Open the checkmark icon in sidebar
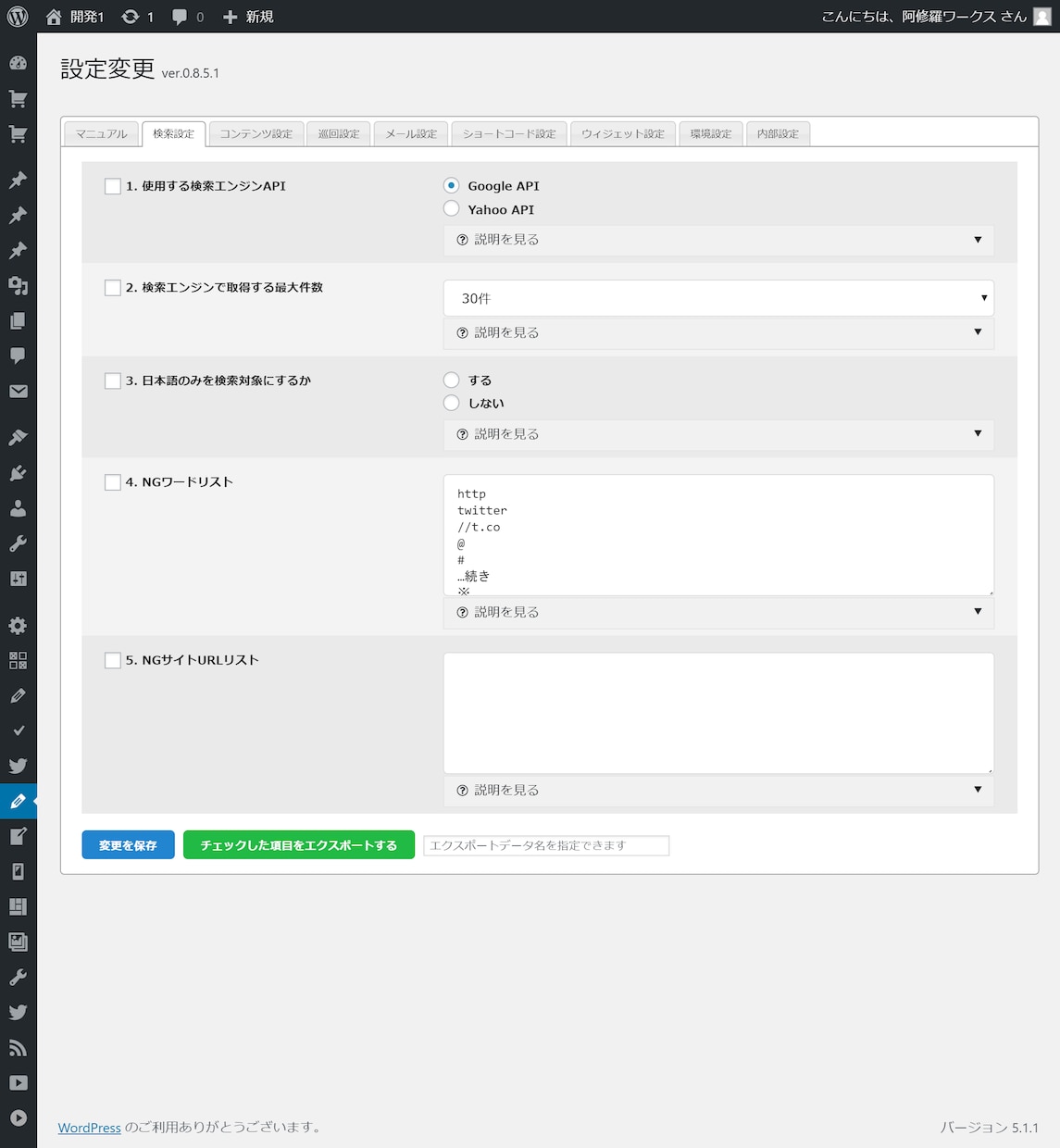This screenshot has width=1060, height=1148. [x=18, y=730]
